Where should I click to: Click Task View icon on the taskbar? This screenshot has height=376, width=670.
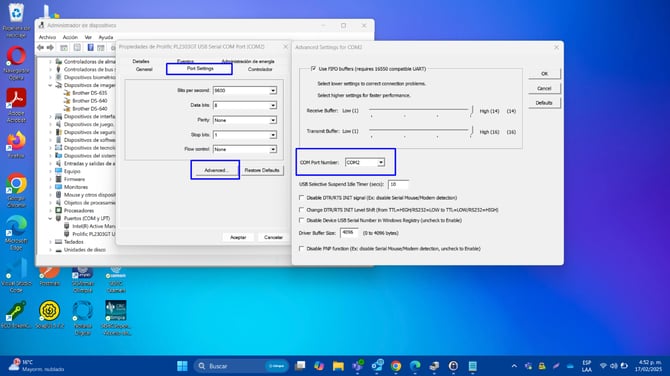point(300,366)
